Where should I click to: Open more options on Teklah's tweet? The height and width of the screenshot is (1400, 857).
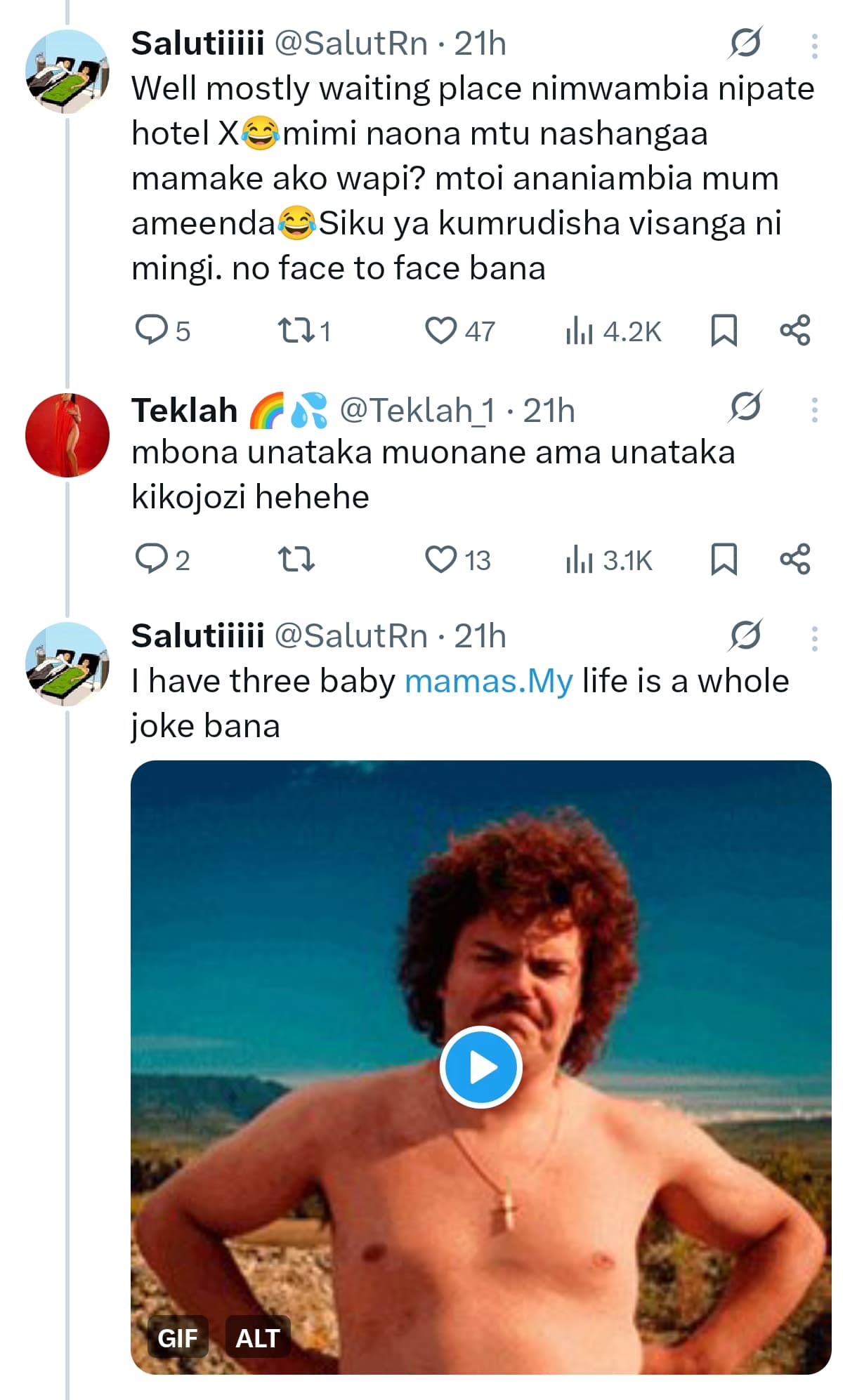[x=814, y=410]
